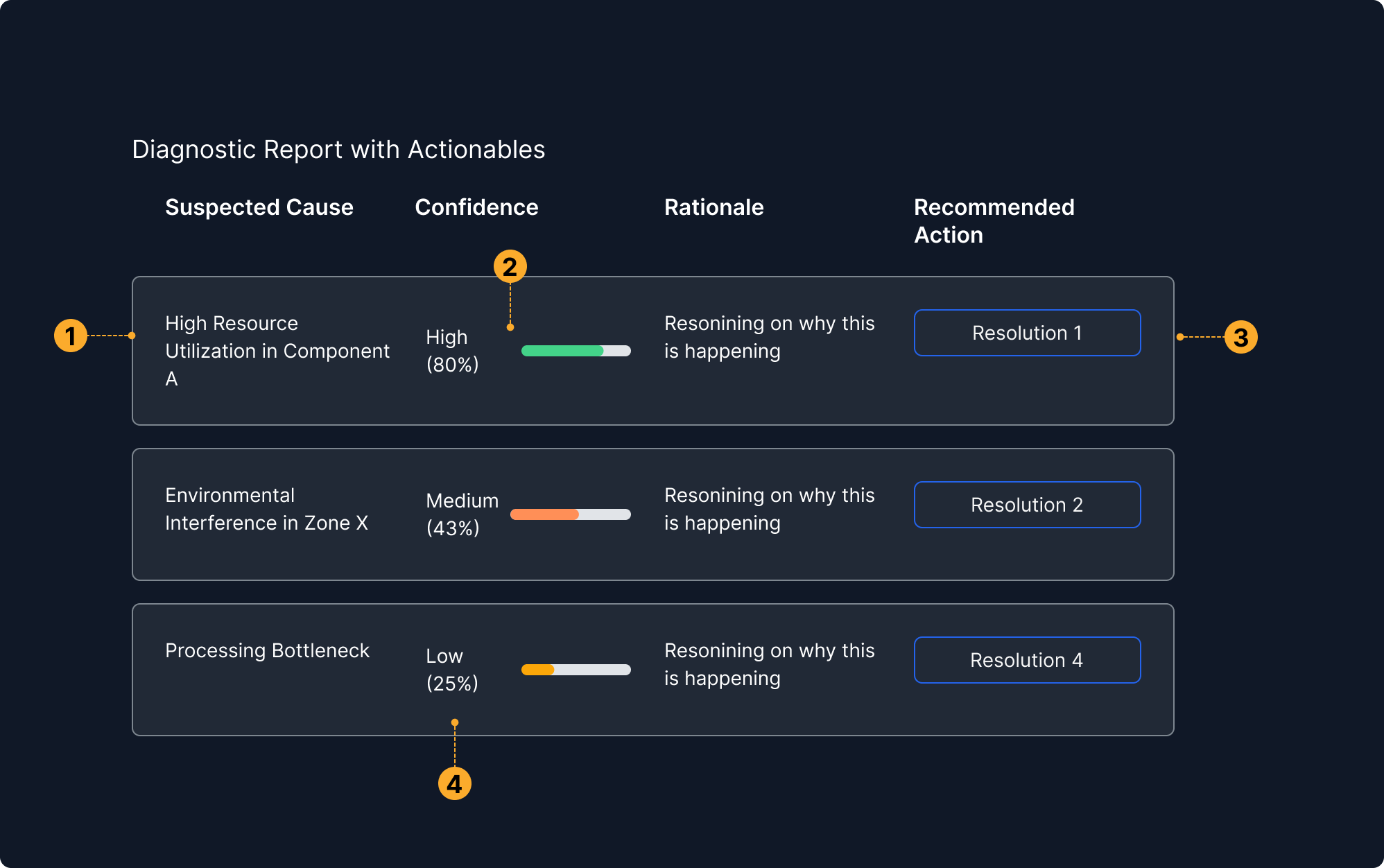Select the Confidence column header

click(476, 207)
